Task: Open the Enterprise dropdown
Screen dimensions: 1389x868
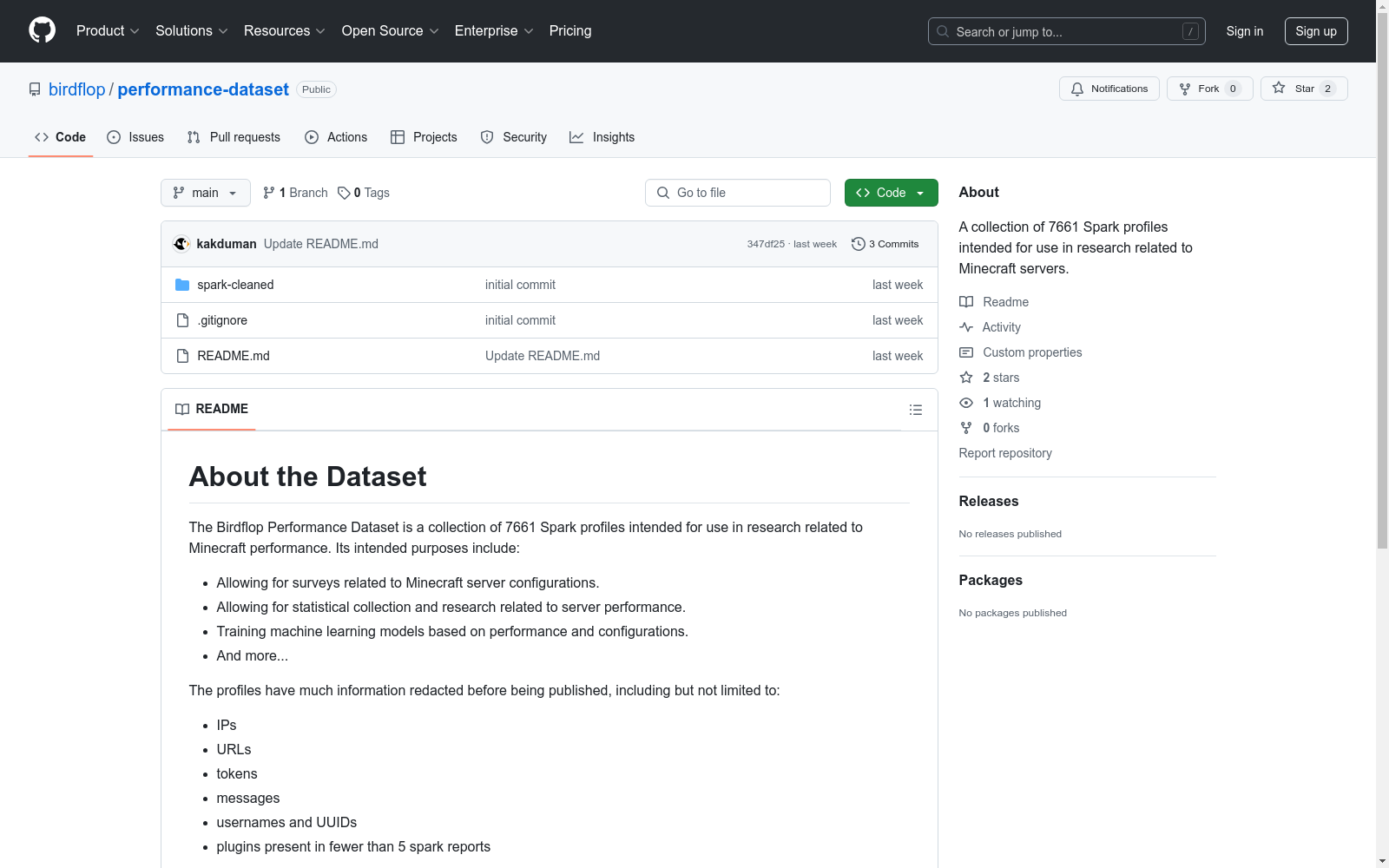Action: coord(493,30)
